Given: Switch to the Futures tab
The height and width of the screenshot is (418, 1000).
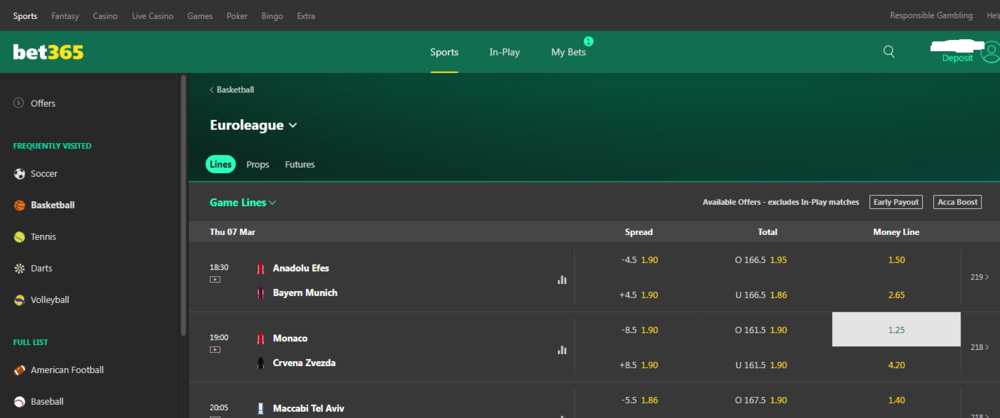Looking at the screenshot, I should tap(300, 165).
